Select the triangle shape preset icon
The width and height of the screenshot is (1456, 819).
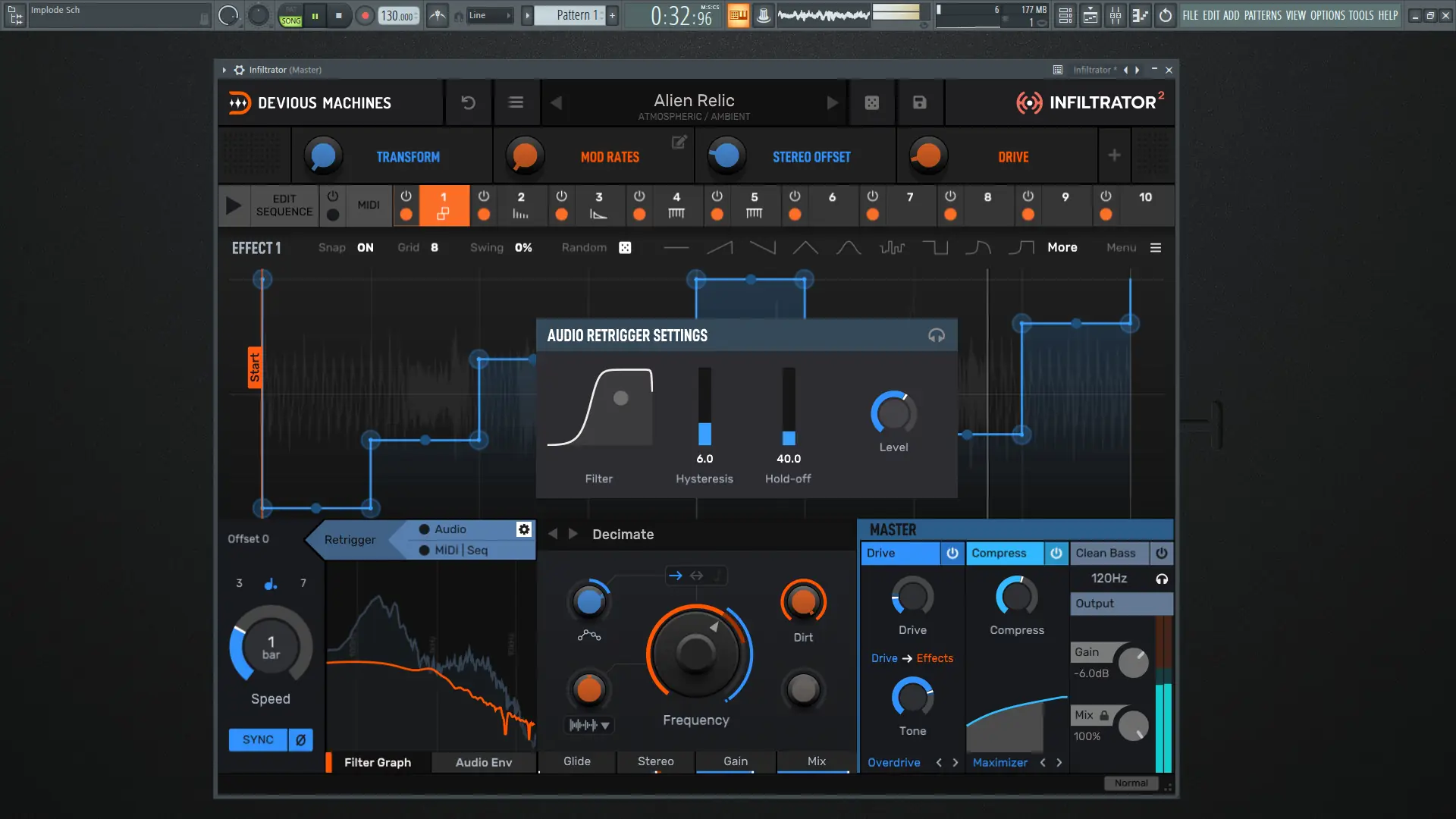tap(805, 248)
